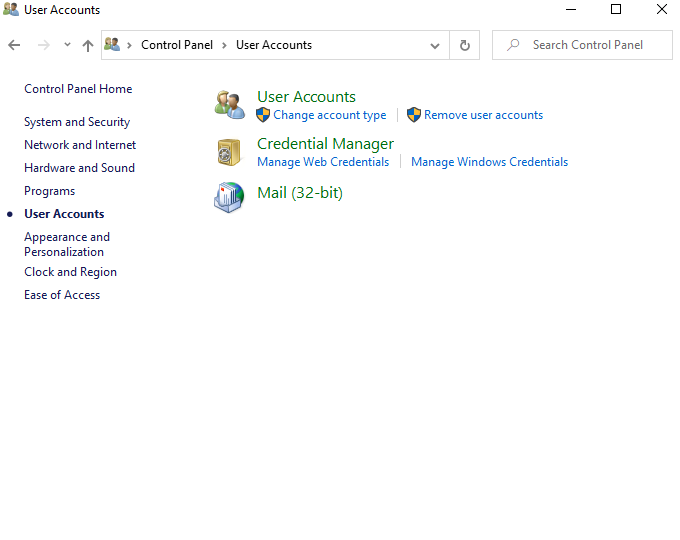This screenshot has height=540, width=680.
Task: Close the User Accounts window
Action: [x=661, y=10]
